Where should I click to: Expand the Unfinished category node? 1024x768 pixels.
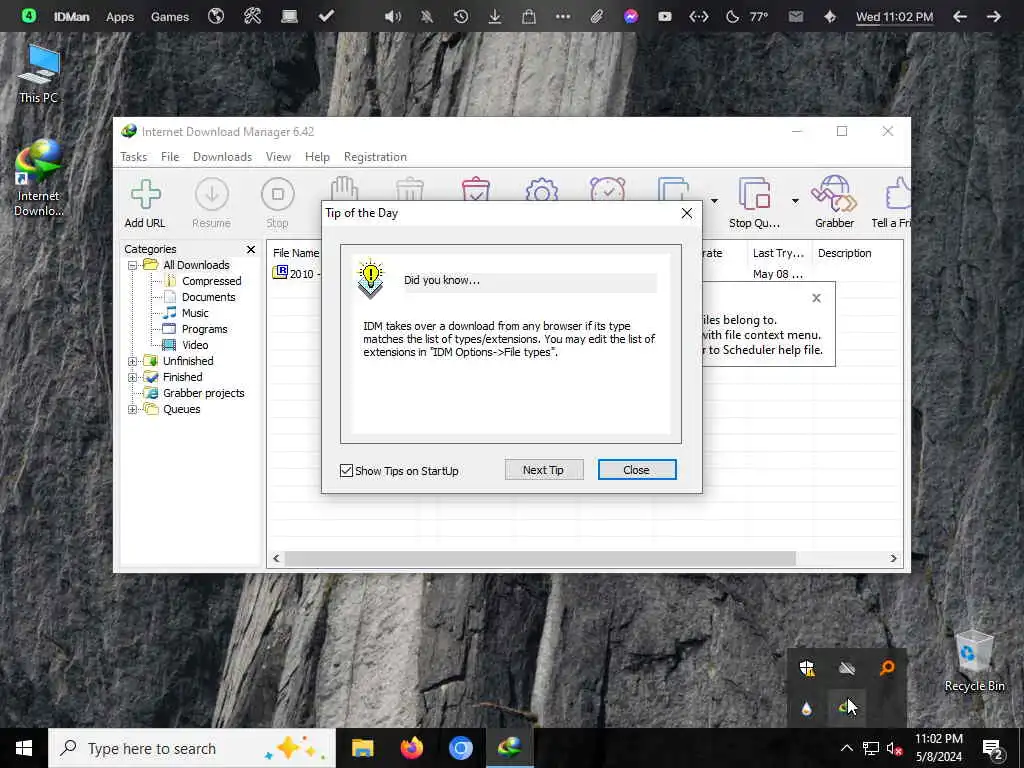click(x=133, y=361)
